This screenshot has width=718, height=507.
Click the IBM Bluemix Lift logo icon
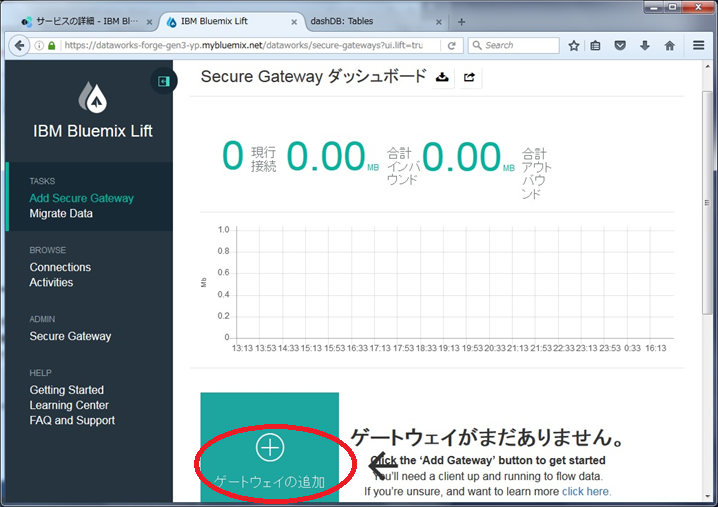coord(92,97)
